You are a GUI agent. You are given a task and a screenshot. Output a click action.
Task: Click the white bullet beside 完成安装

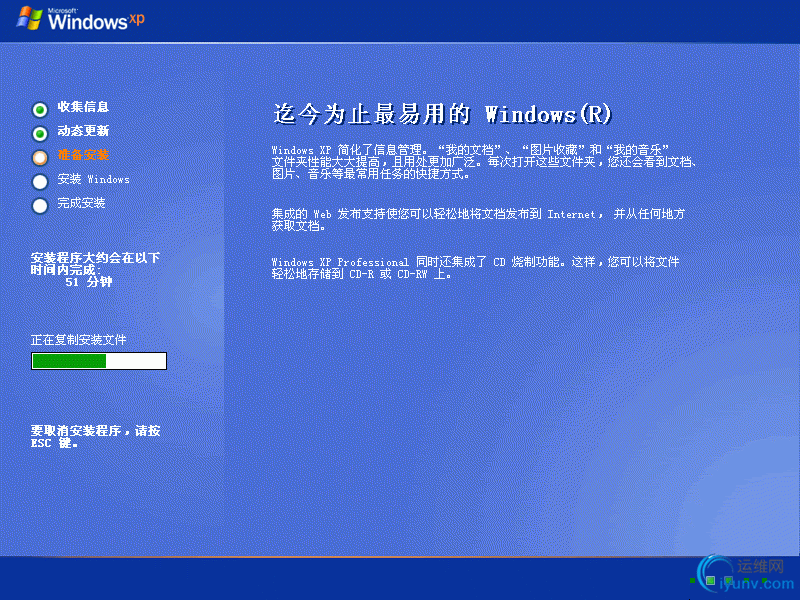pos(40,206)
